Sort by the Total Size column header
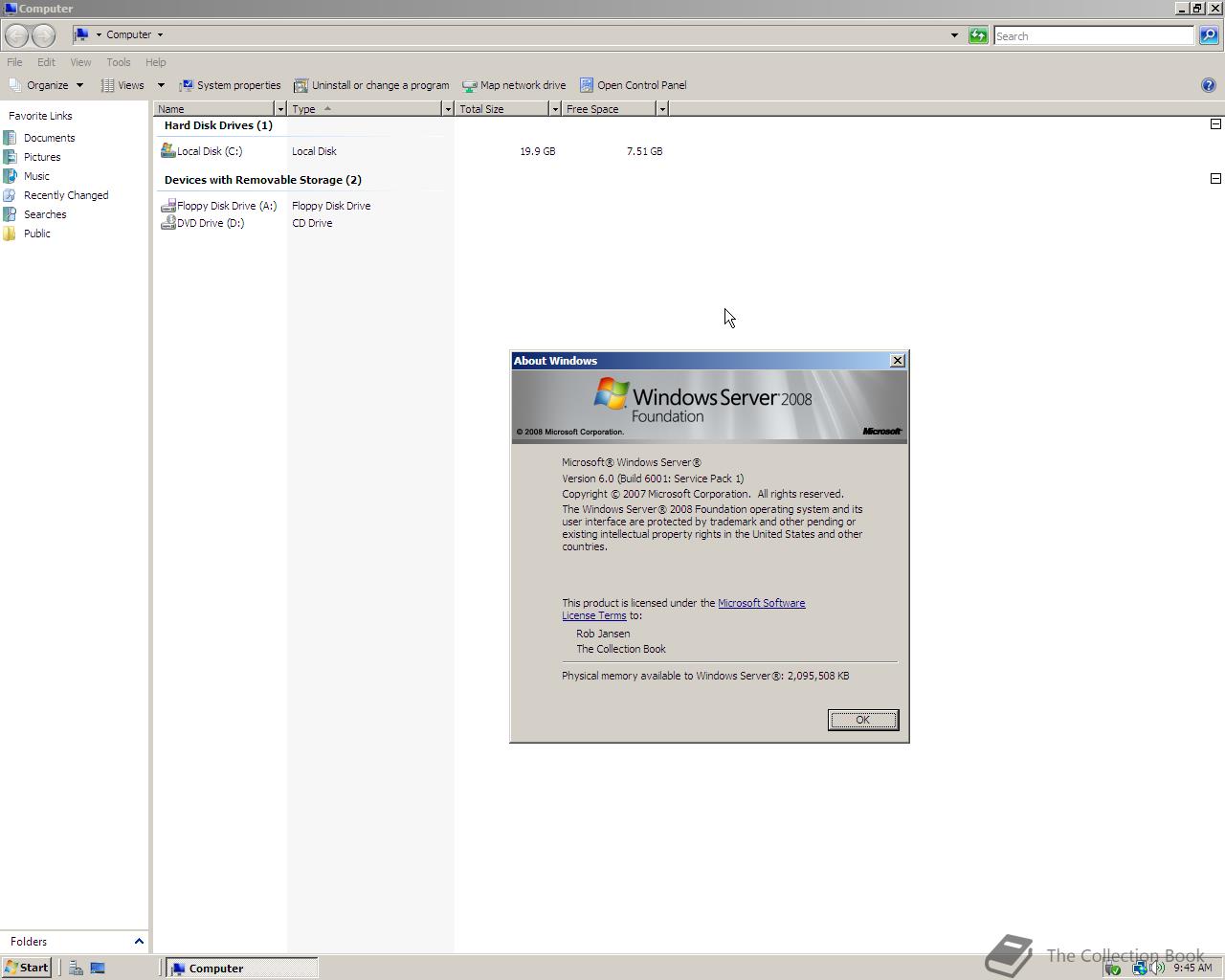Screen dimensions: 1225x980 point(501,109)
